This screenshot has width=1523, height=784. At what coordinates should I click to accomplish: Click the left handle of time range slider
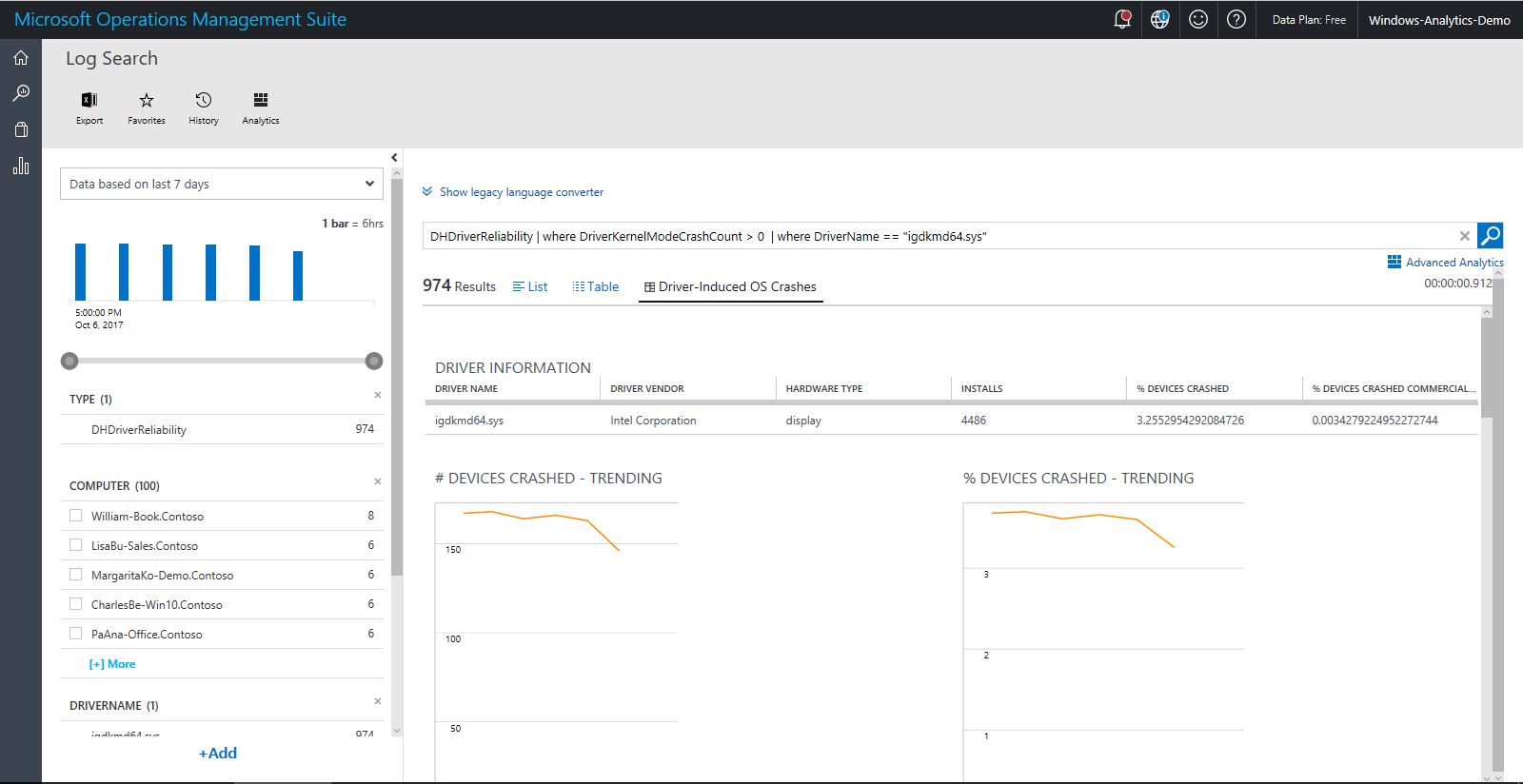(x=69, y=361)
